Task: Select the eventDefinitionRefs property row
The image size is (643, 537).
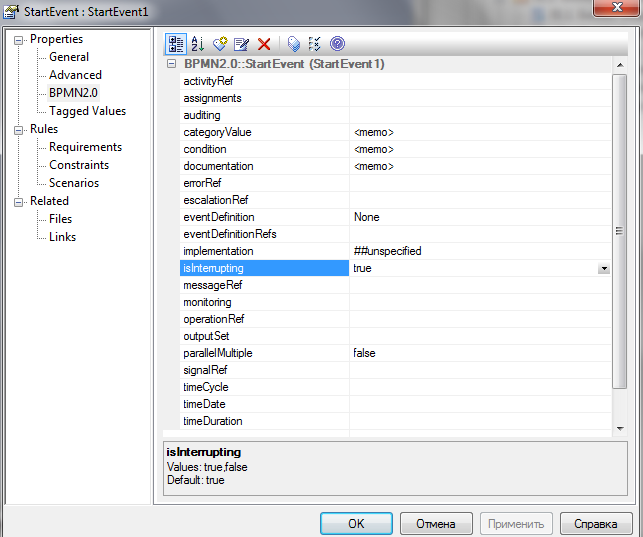Action: [x=395, y=234]
